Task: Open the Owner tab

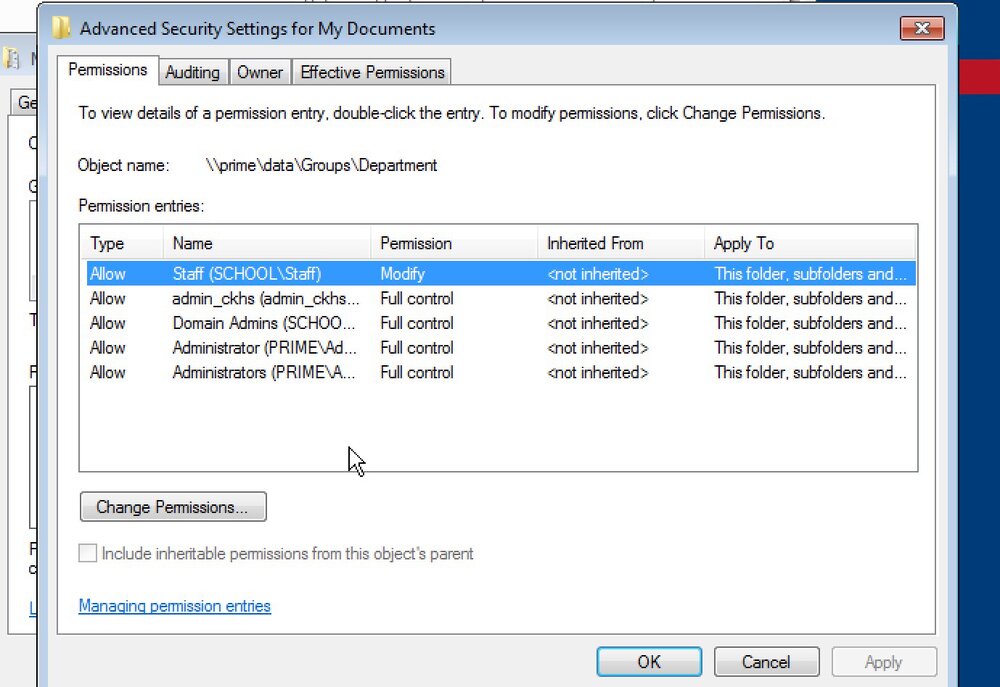Action: coord(260,72)
